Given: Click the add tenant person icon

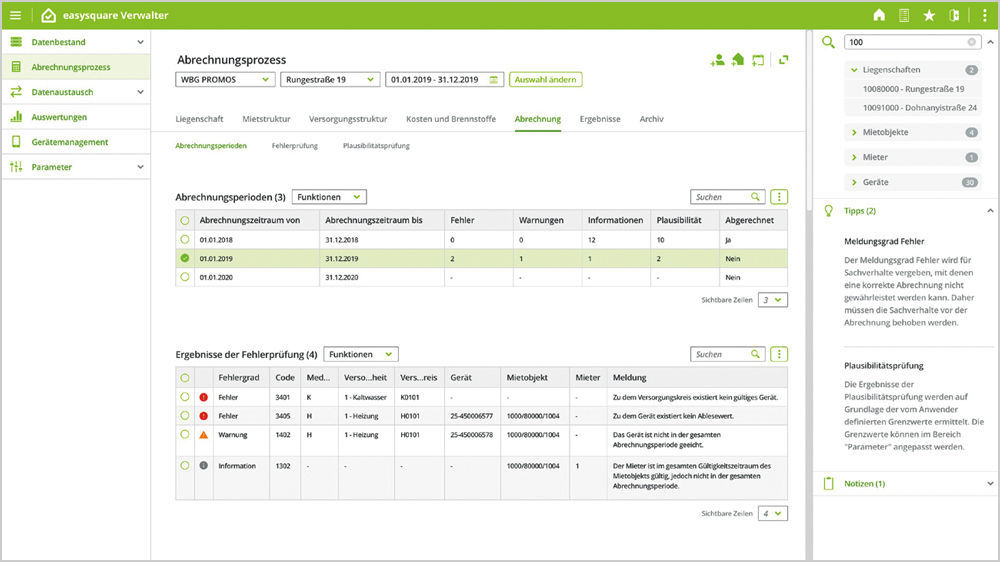Looking at the screenshot, I should tap(717, 60).
